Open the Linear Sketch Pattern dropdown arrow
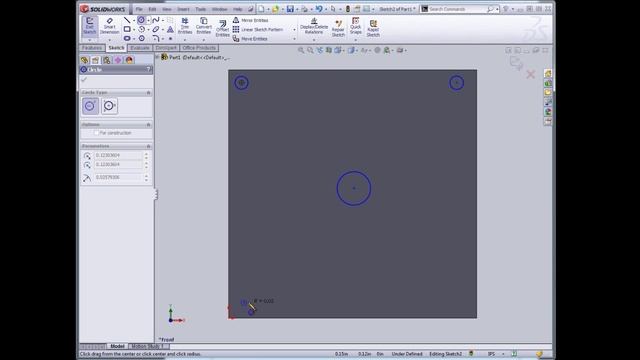 click(294, 30)
